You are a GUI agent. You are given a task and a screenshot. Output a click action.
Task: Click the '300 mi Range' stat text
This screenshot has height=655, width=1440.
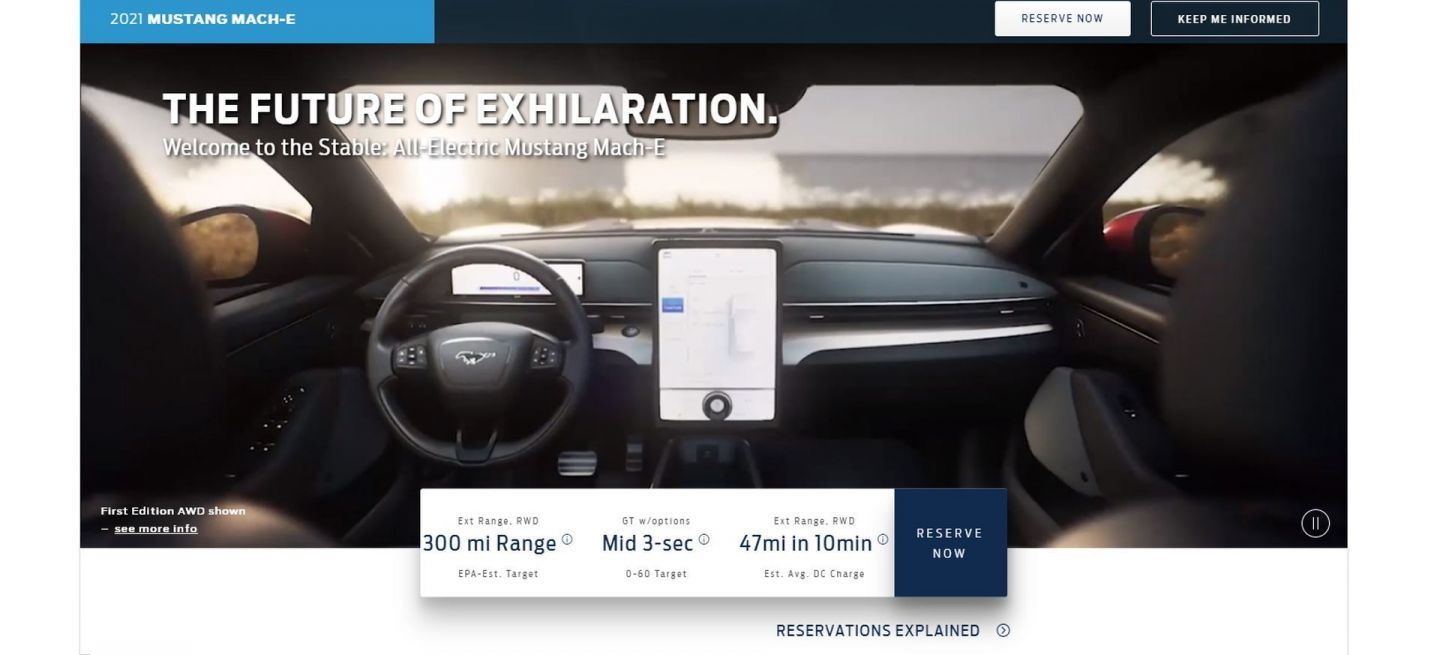[489, 544]
